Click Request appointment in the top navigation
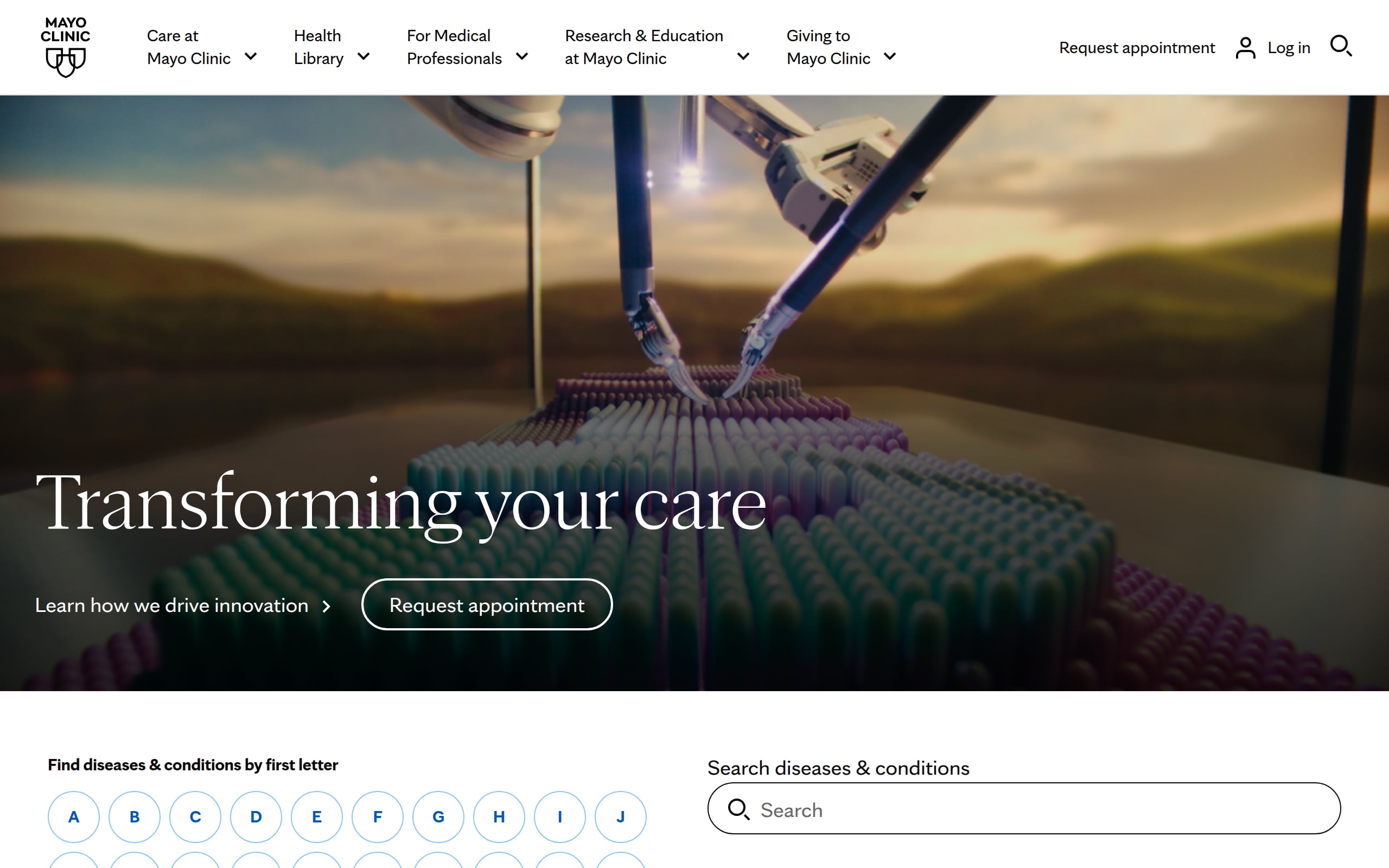 pyautogui.click(x=1137, y=48)
